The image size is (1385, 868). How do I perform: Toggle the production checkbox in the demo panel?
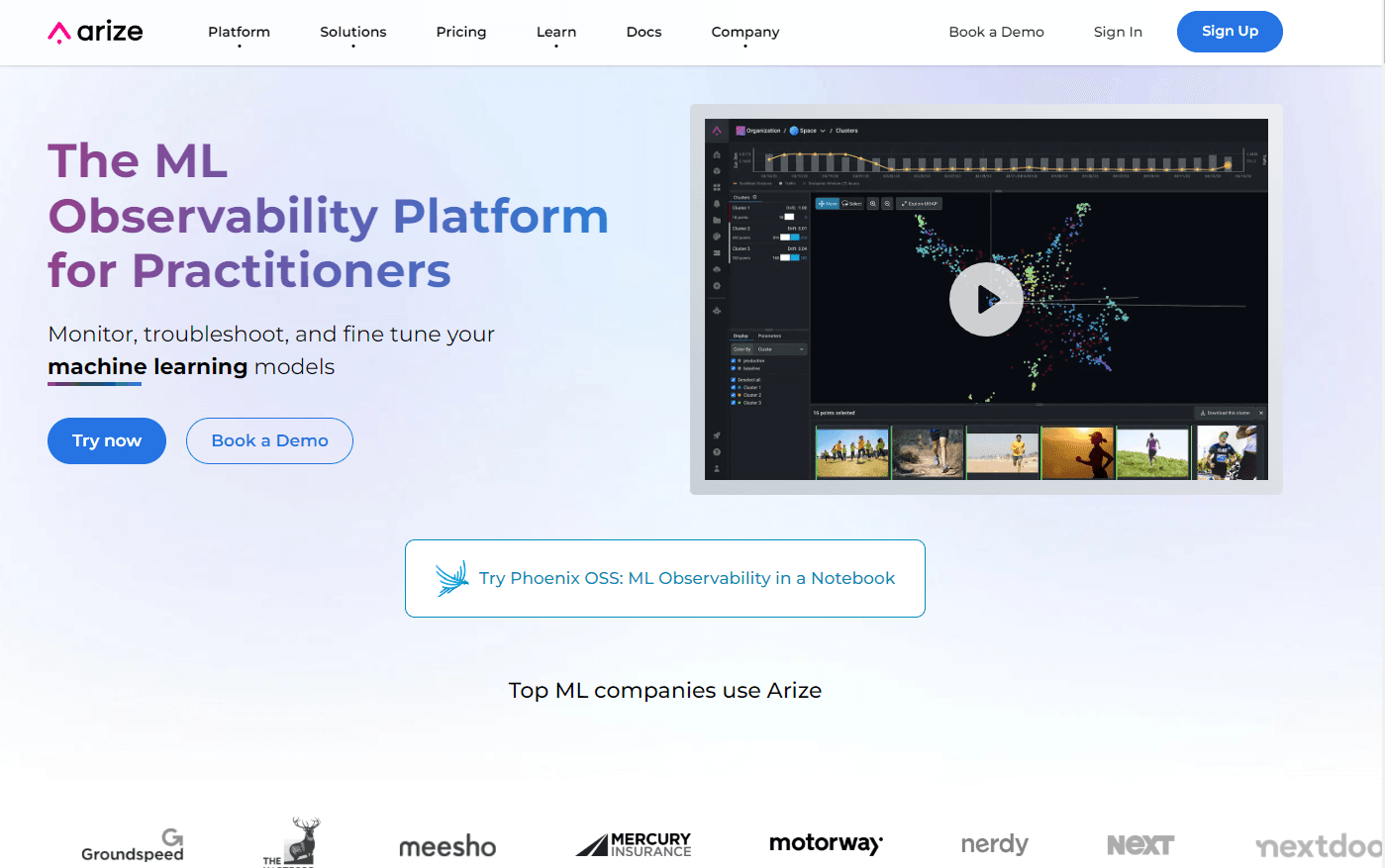[734, 360]
